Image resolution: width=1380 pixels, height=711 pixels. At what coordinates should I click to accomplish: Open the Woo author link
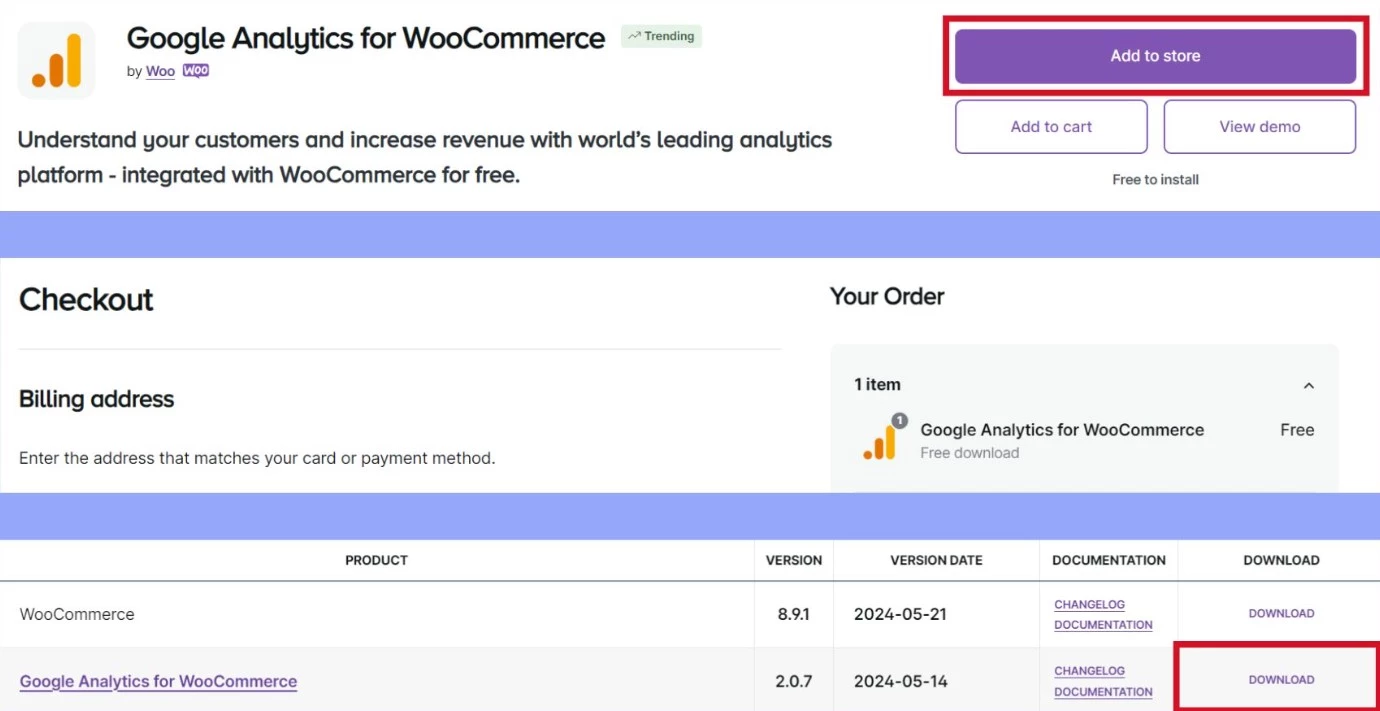(x=160, y=71)
